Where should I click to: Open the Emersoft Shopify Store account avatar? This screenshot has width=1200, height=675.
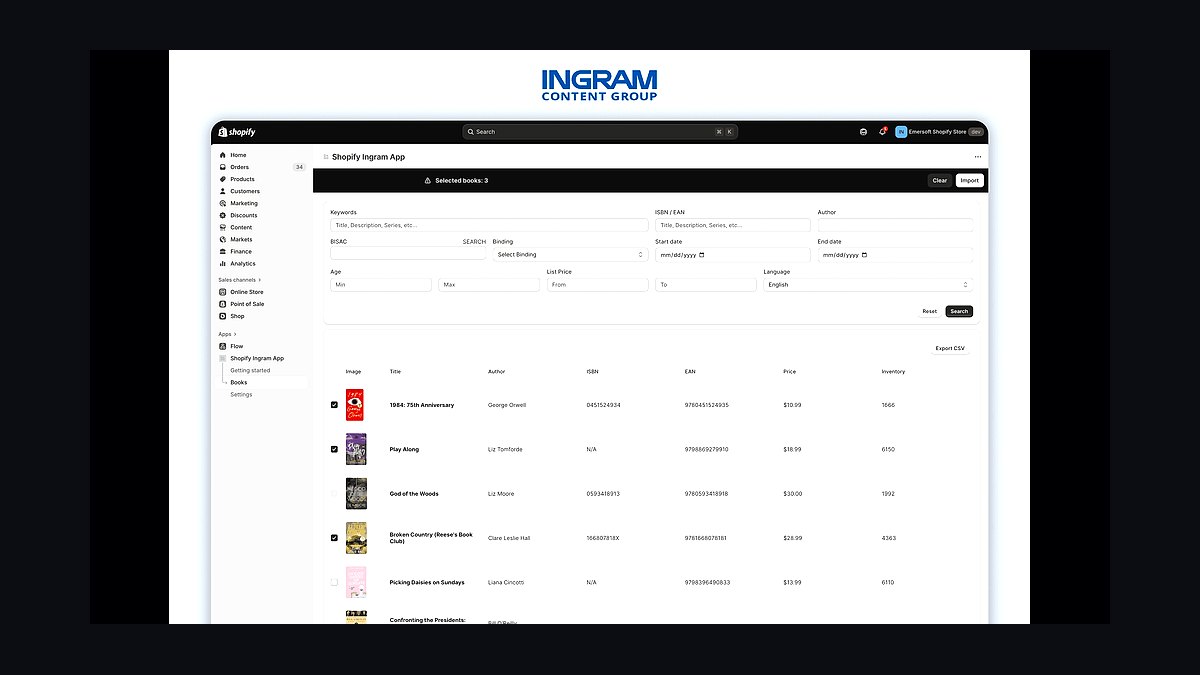coord(901,132)
